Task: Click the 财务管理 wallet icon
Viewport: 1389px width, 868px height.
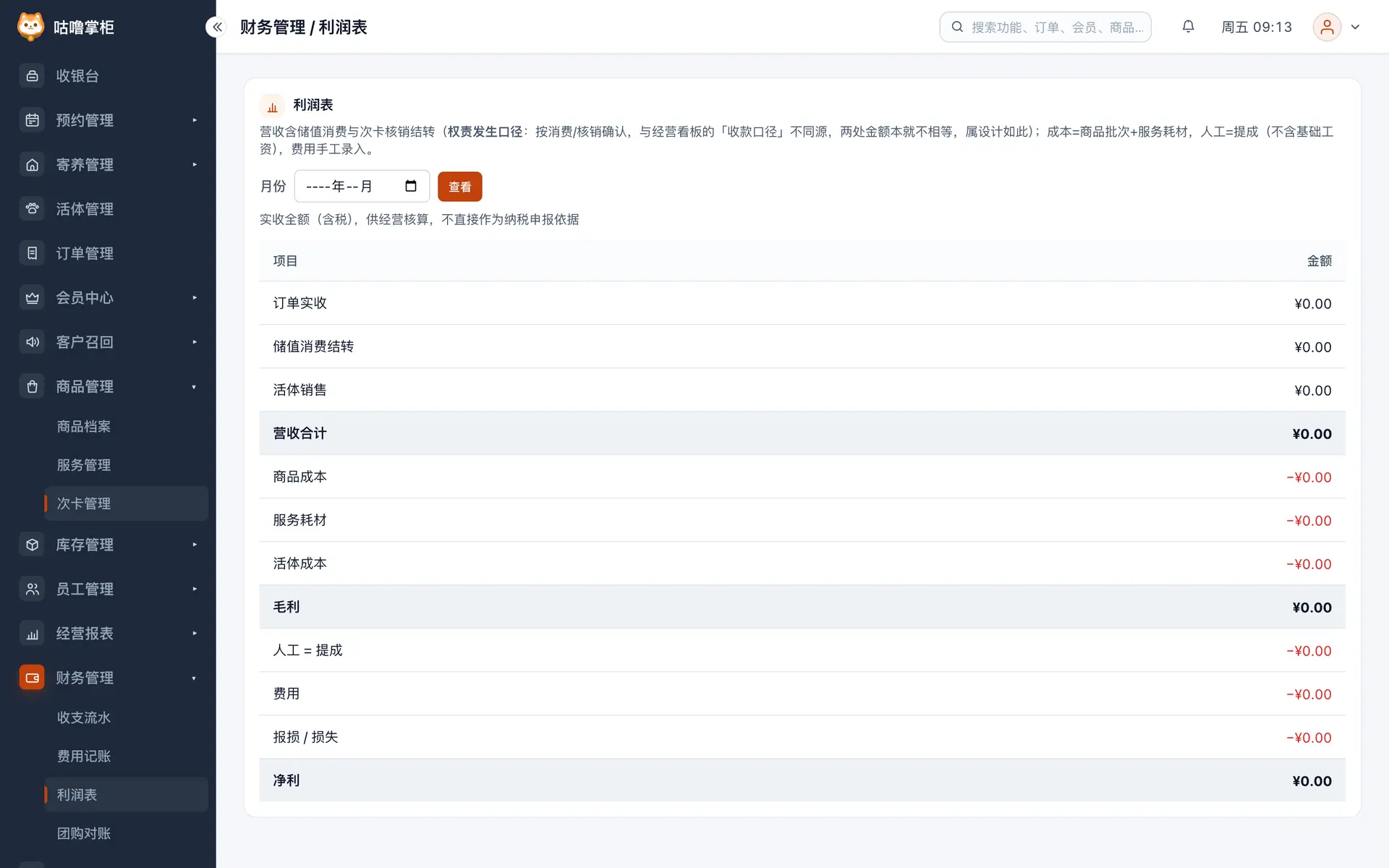Action: tap(32, 678)
